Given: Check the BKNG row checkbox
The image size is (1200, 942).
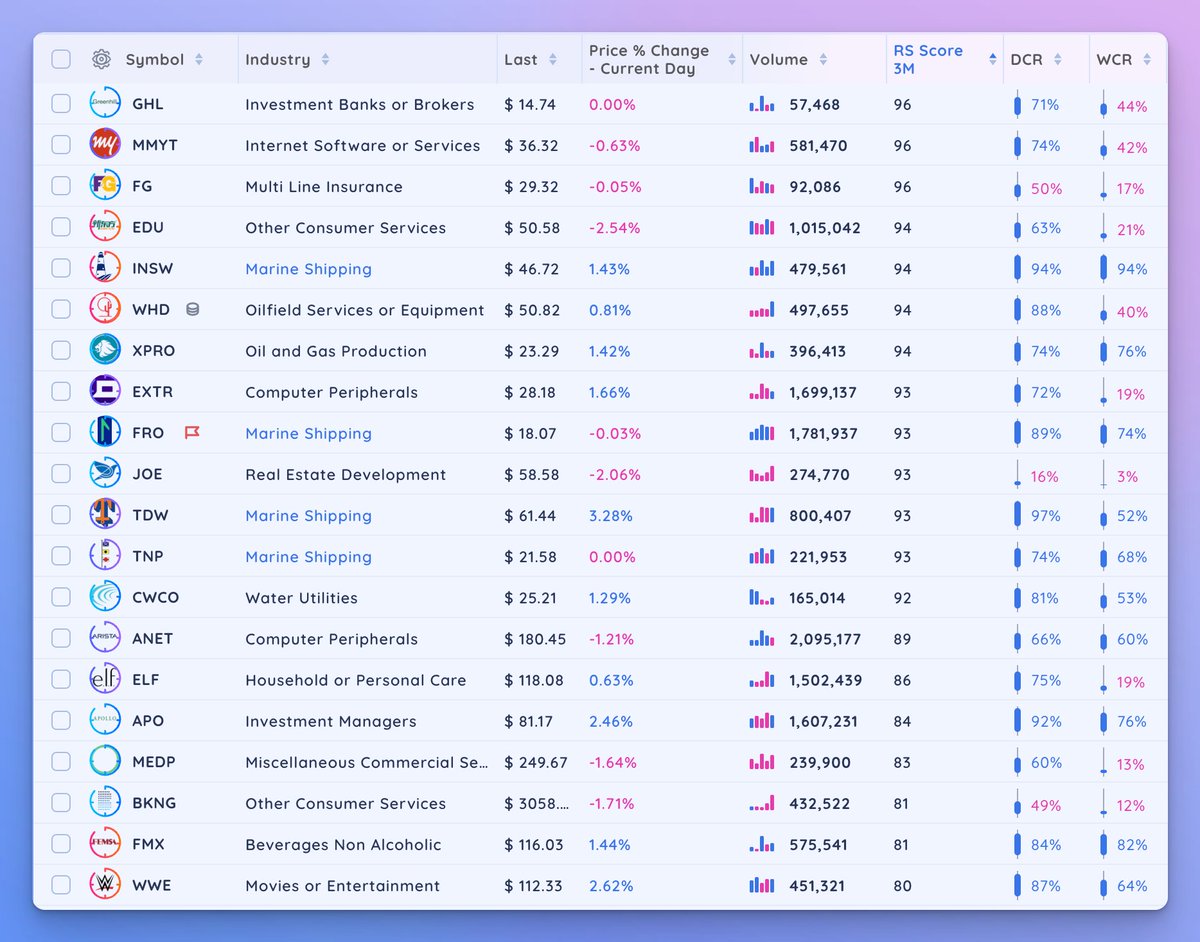Looking at the screenshot, I should [61, 802].
